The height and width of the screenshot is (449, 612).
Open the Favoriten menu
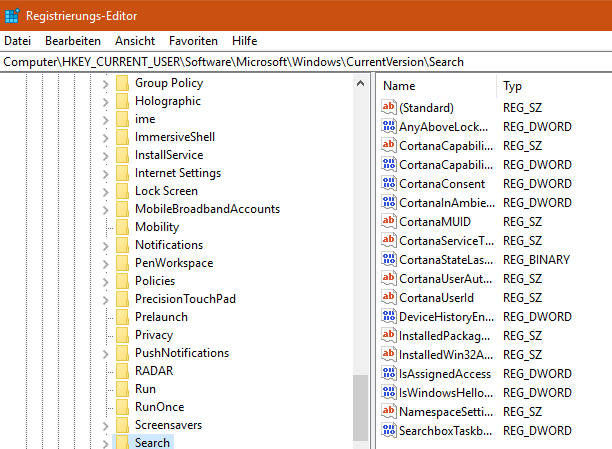[x=193, y=41]
